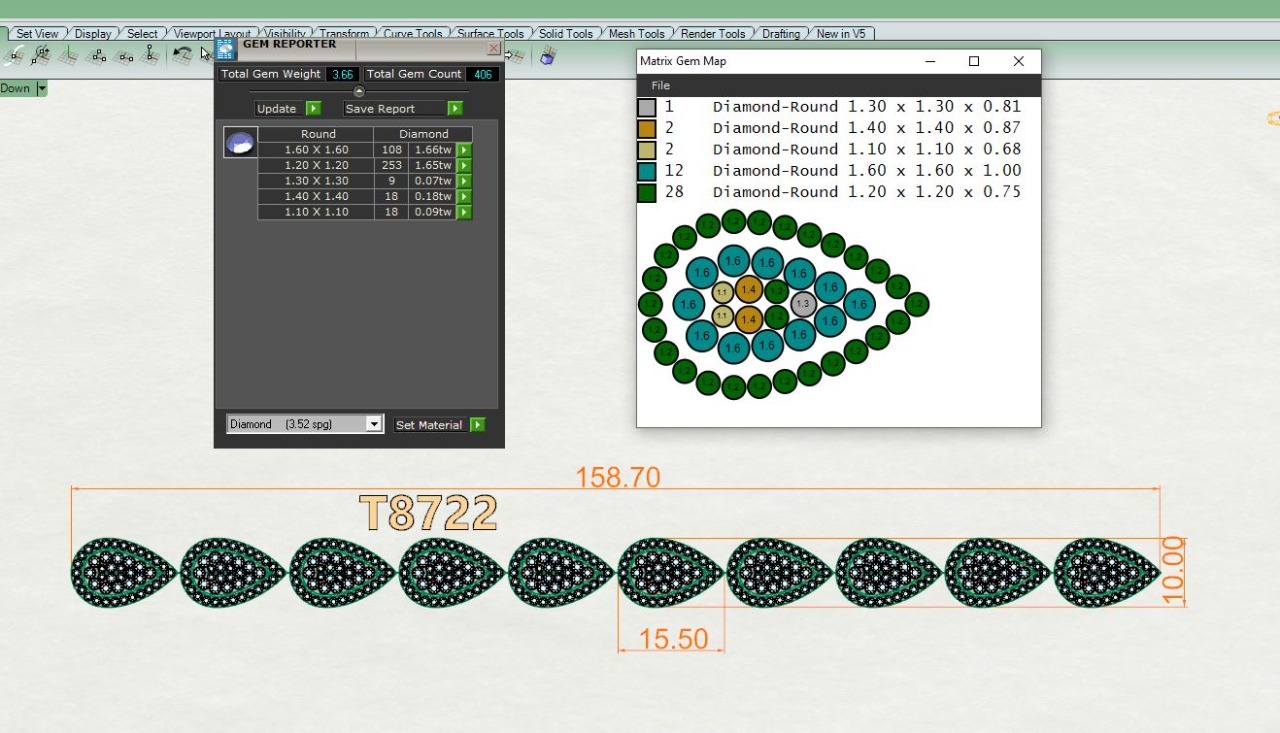Click the 1.10 X 1.10 size cell

316,212
